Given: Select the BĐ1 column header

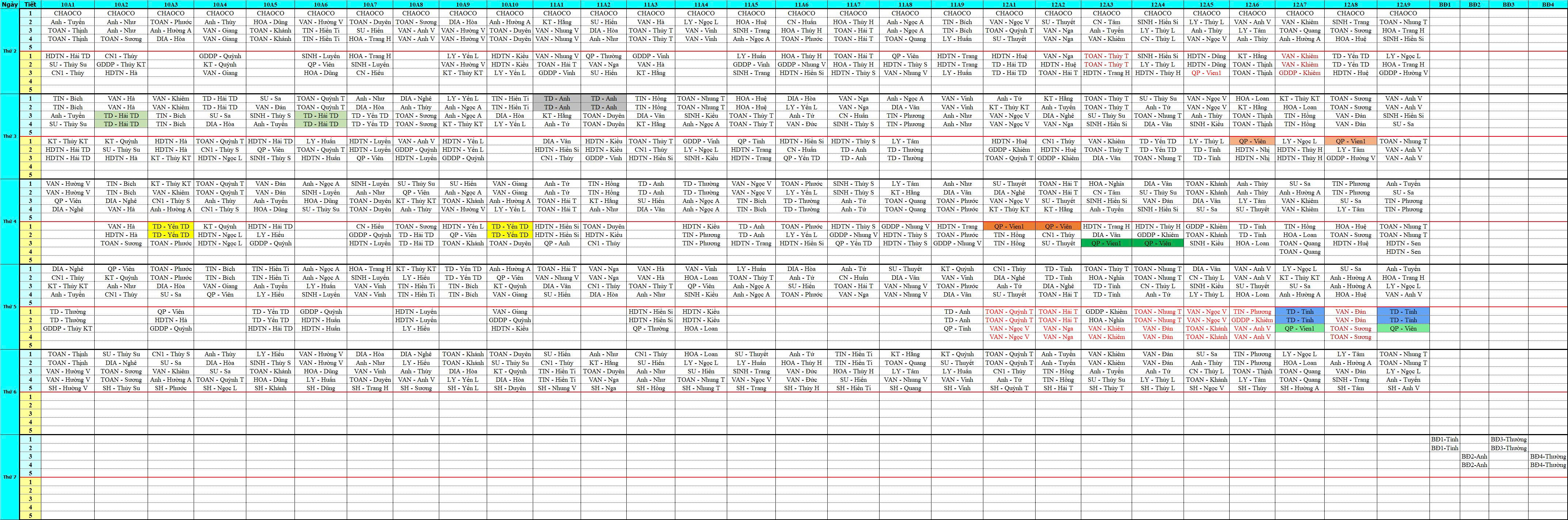Looking at the screenshot, I should 1444,4.
